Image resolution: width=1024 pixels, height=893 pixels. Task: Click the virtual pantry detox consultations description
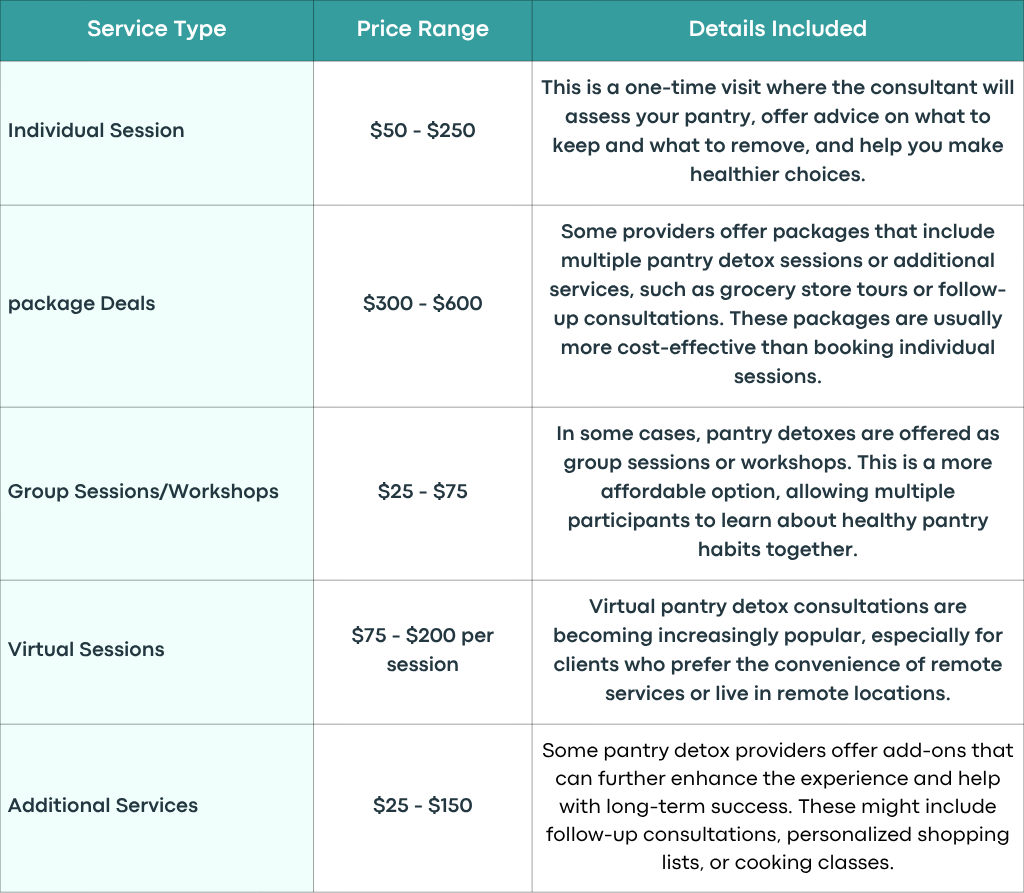[x=778, y=649]
